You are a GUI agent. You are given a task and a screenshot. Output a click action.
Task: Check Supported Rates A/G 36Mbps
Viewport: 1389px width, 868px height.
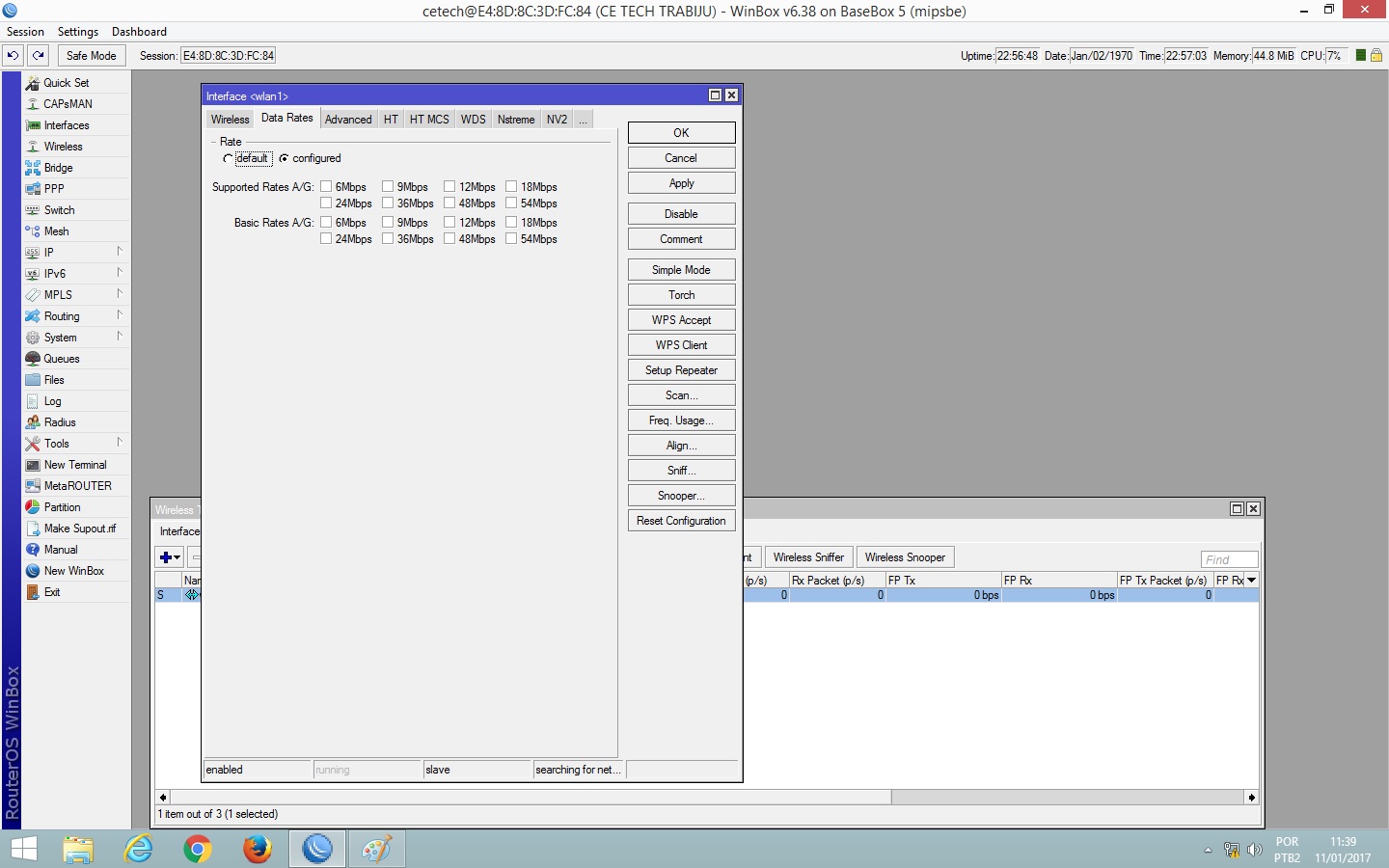(388, 203)
